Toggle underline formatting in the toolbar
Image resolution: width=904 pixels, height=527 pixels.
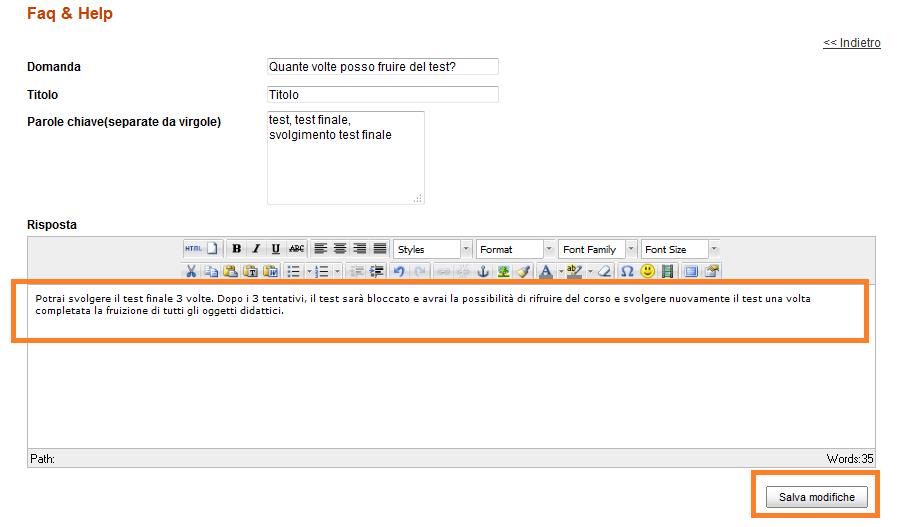[x=275, y=249]
